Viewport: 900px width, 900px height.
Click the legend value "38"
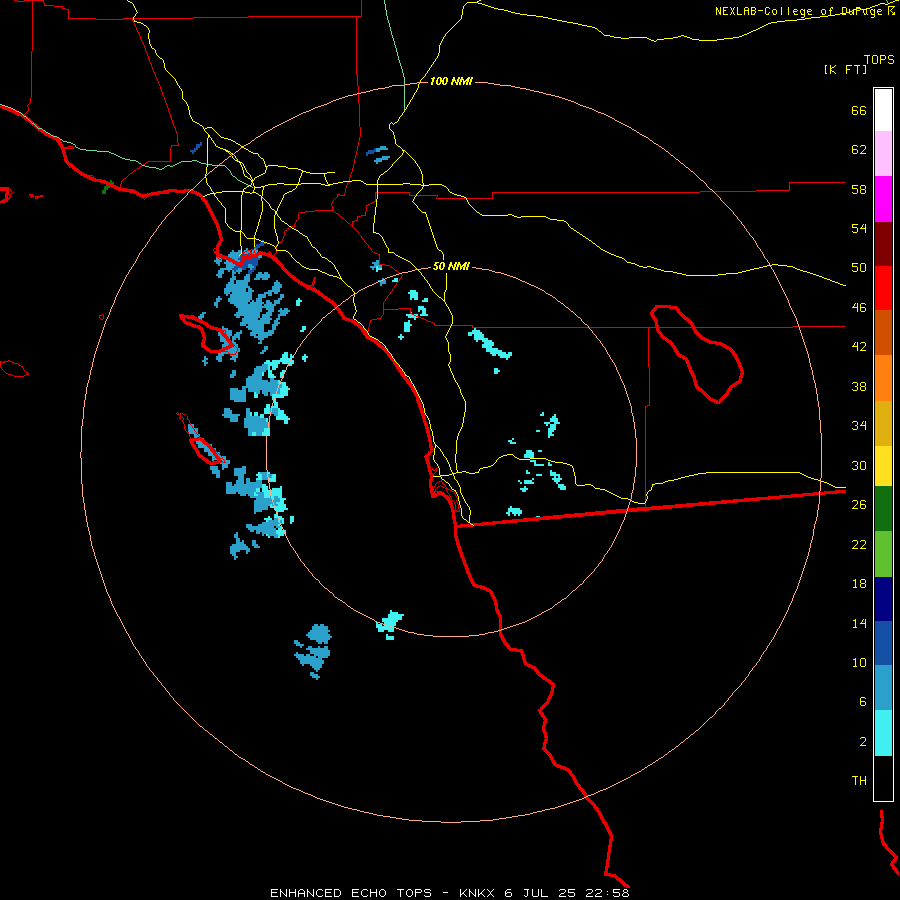(859, 386)
